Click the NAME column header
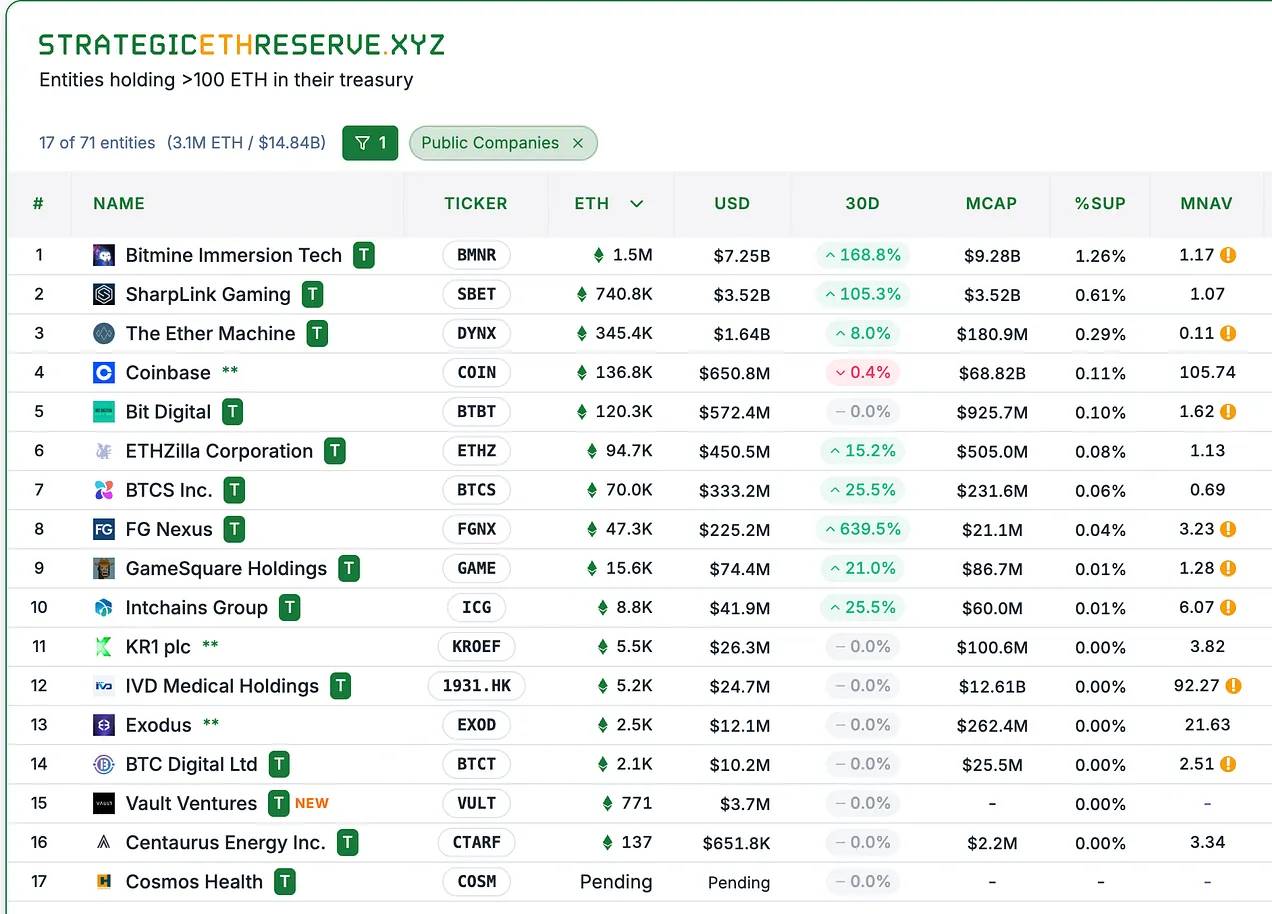 [x=119, y=204]
